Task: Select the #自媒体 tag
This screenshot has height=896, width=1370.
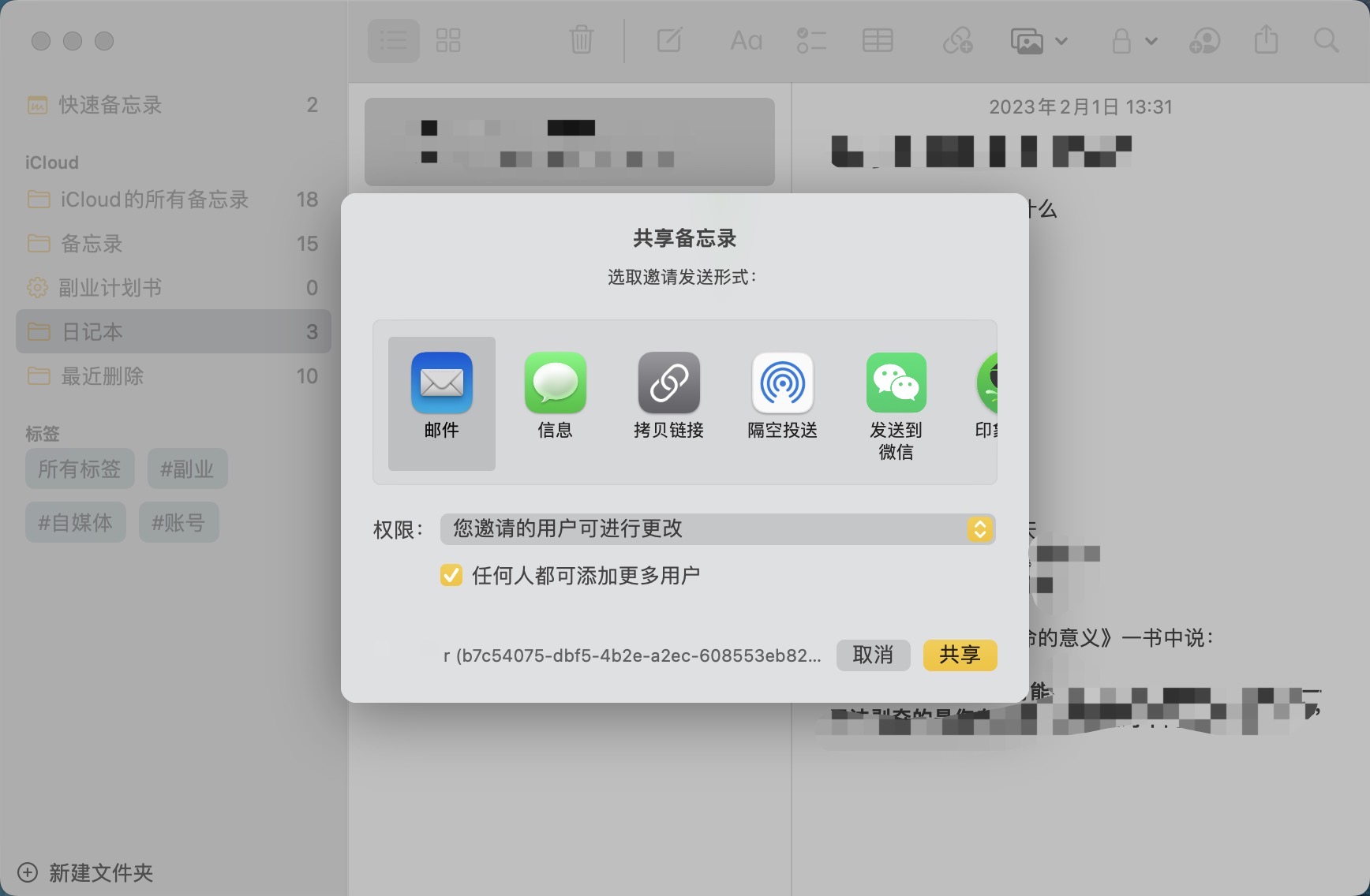Action: click(x=76, y=523)
